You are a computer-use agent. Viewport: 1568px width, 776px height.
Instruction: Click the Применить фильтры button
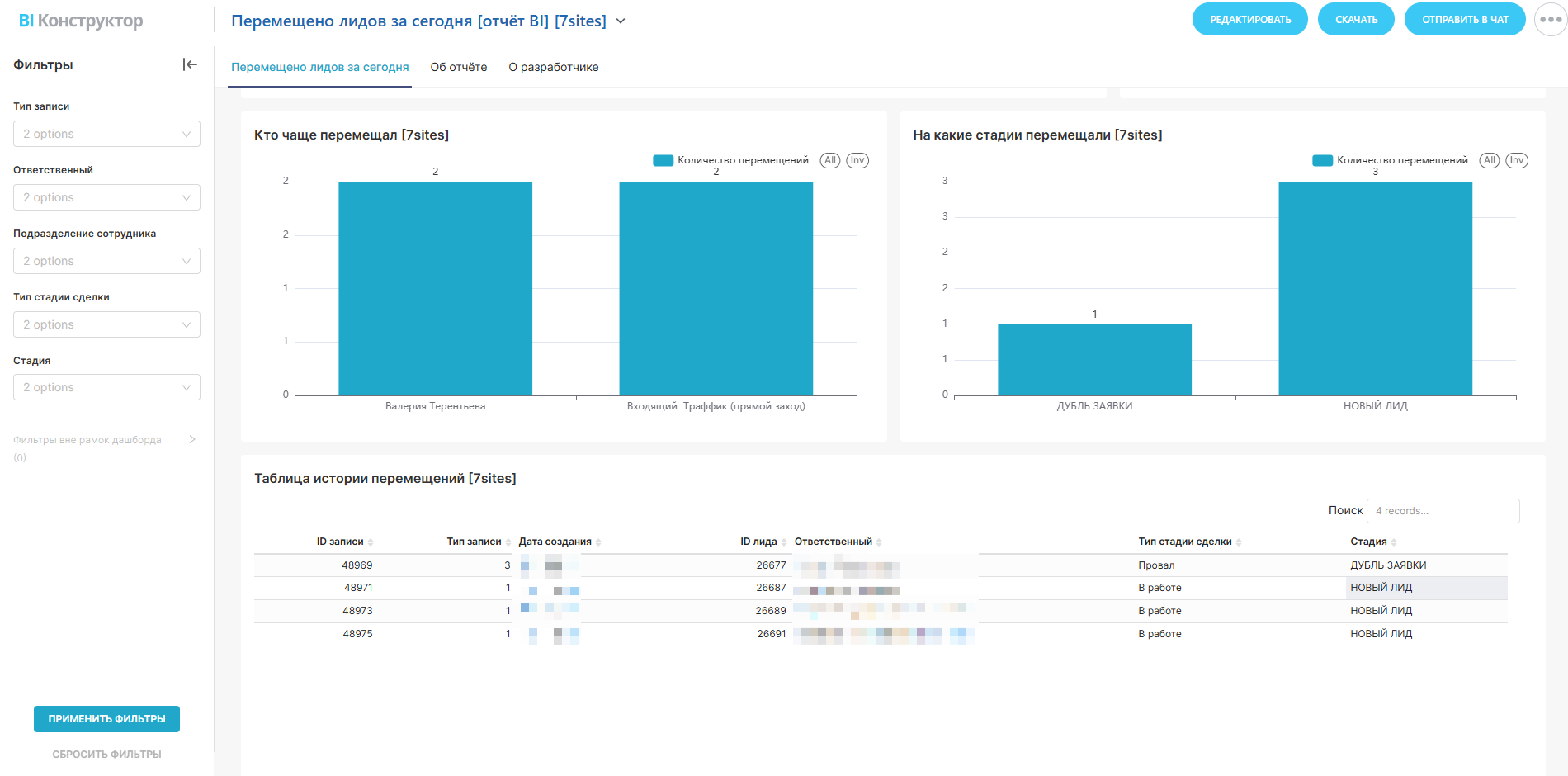[x=106, y=719]
